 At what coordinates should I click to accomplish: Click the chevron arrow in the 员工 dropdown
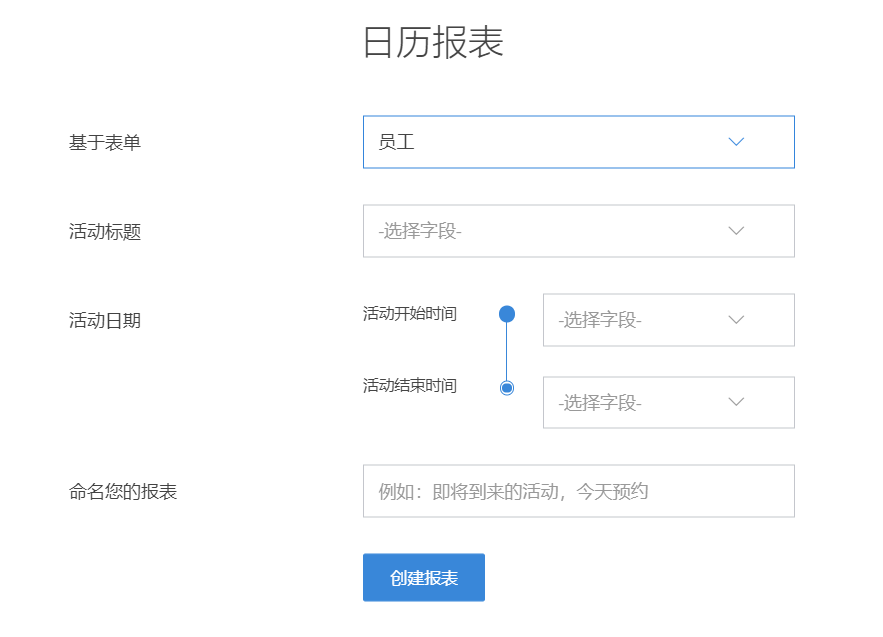(737, 142)
